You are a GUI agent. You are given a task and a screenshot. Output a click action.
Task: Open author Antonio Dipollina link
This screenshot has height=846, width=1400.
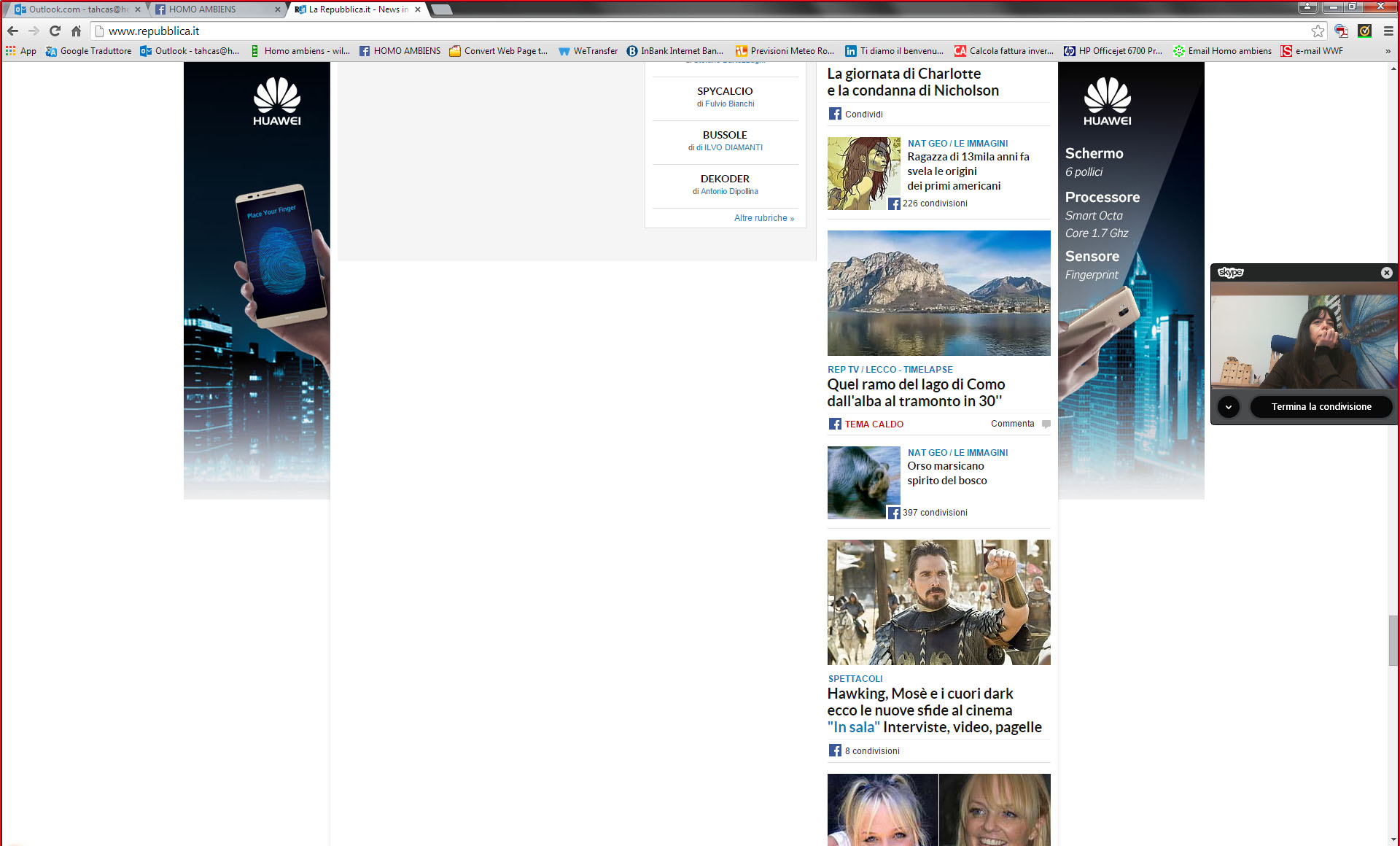[729, 191]
